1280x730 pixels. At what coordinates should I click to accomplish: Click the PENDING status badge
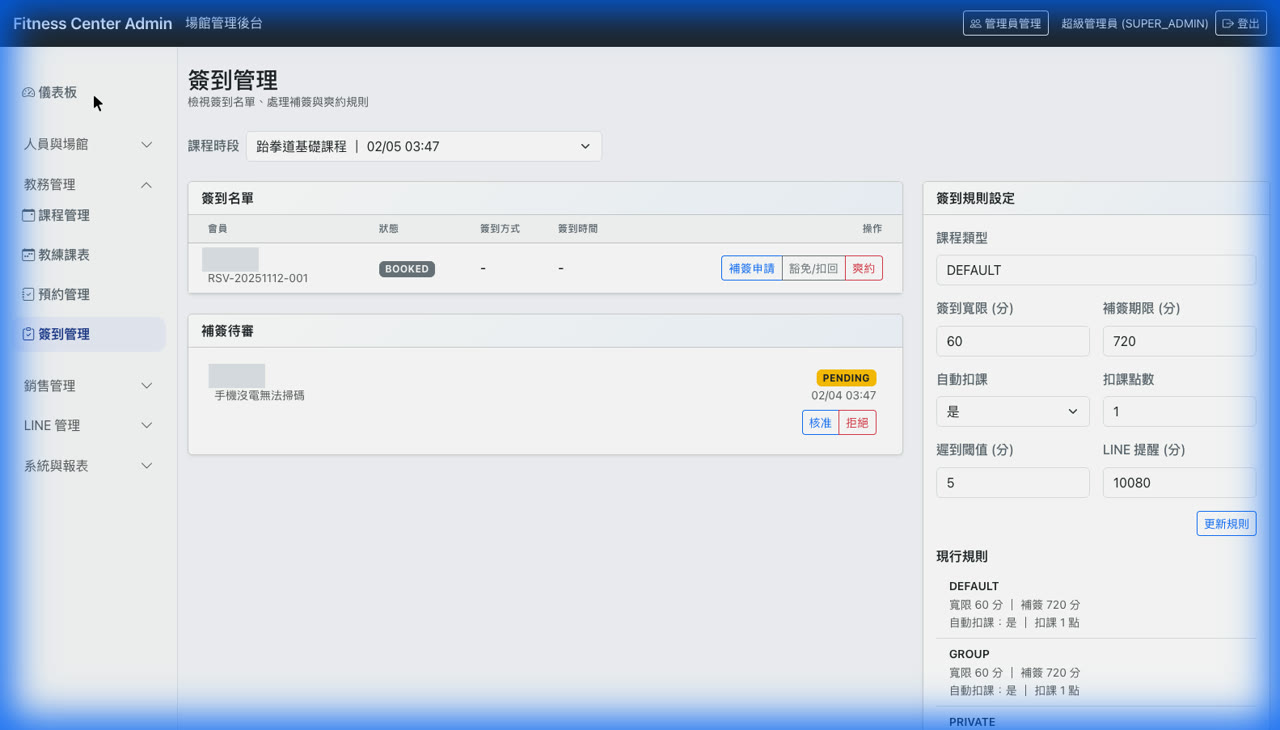click(x=846, y=378)
